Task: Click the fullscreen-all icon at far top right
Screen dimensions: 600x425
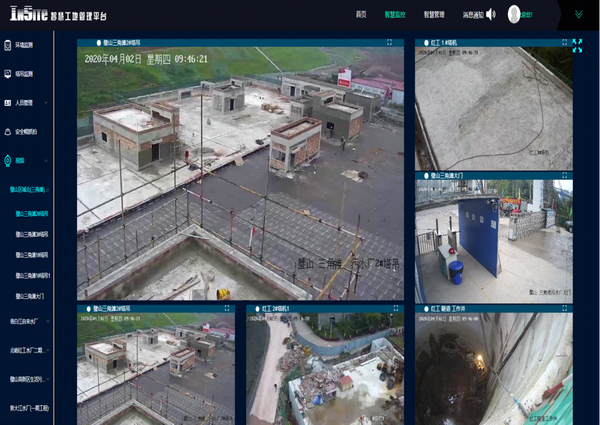Action: (577, 44)
